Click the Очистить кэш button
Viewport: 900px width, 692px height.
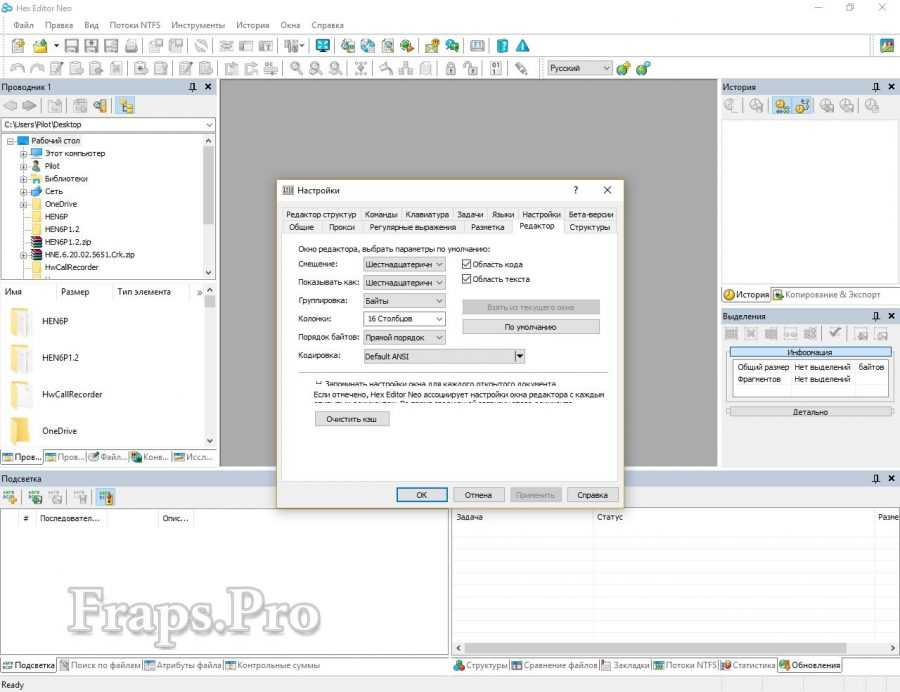coord(352,419)
